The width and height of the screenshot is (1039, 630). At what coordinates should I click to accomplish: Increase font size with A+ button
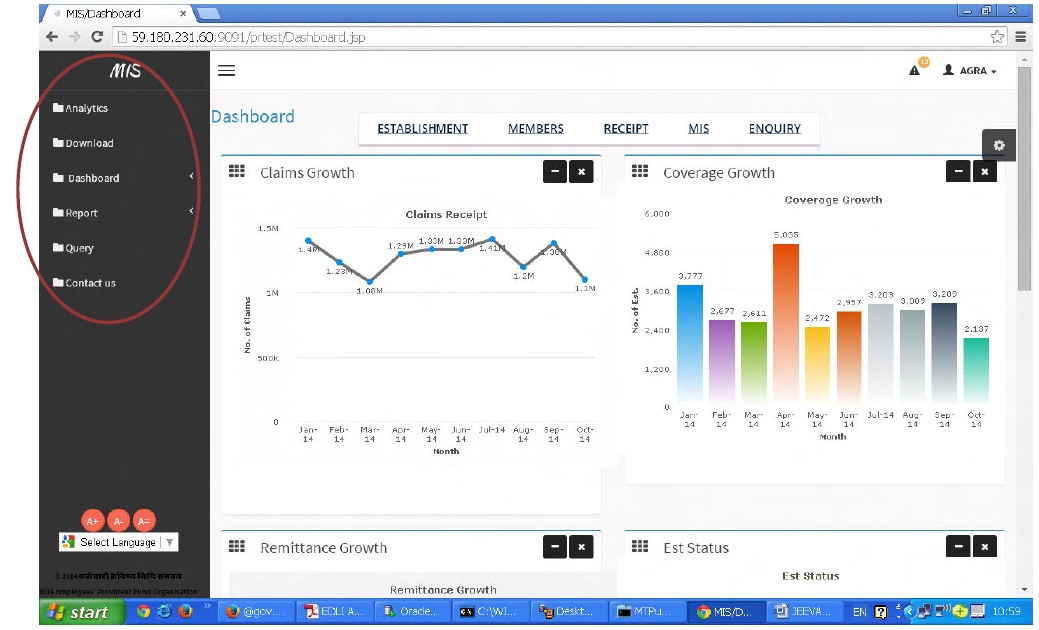(x=92, y=521)
